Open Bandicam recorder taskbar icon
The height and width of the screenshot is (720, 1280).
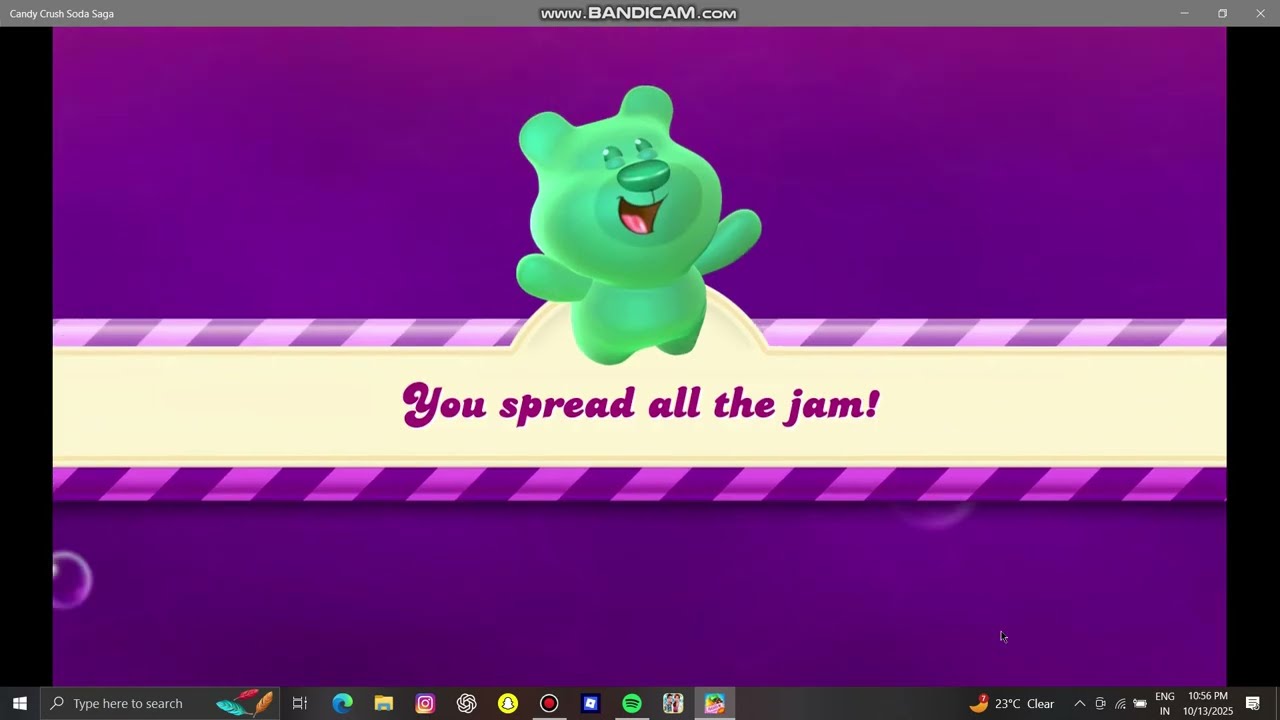[549, 703]
